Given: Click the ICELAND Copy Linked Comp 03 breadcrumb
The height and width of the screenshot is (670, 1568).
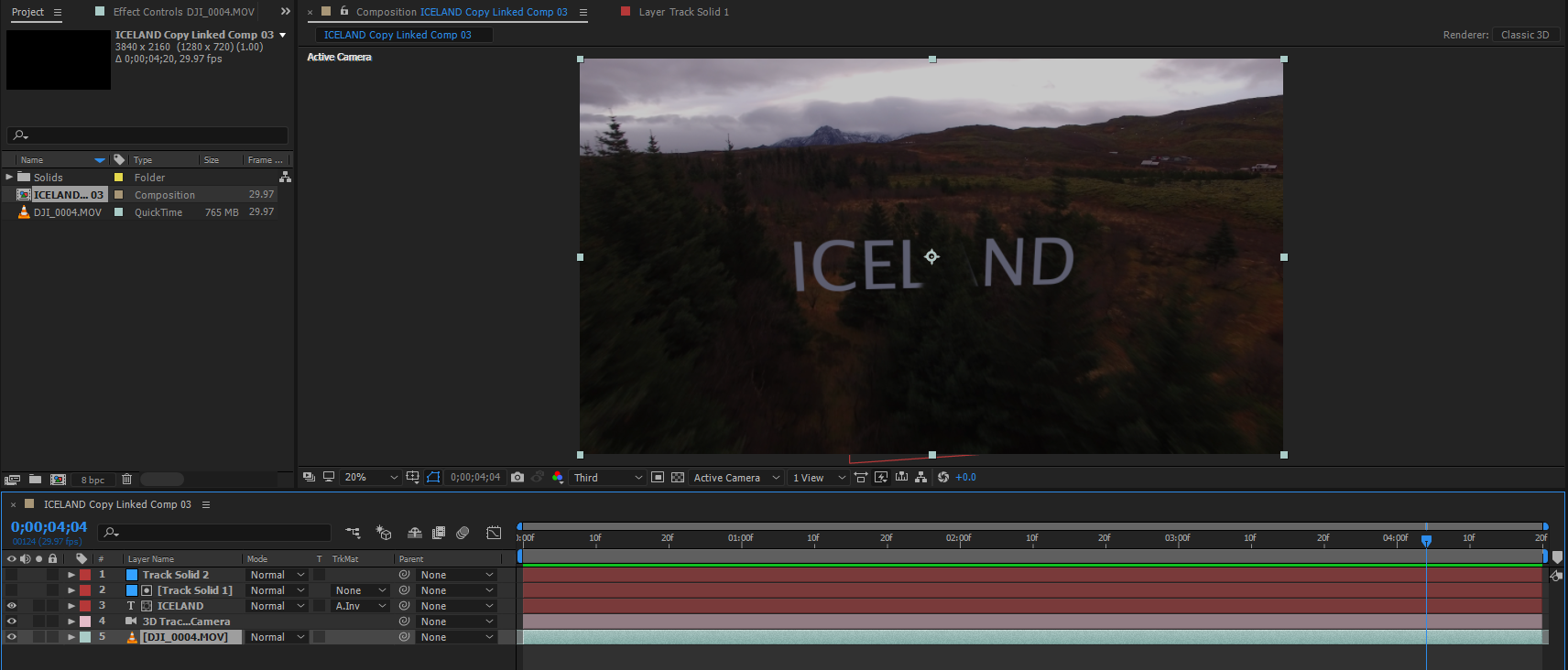Looking at the screenshot, I should click(x=397, y=35).
